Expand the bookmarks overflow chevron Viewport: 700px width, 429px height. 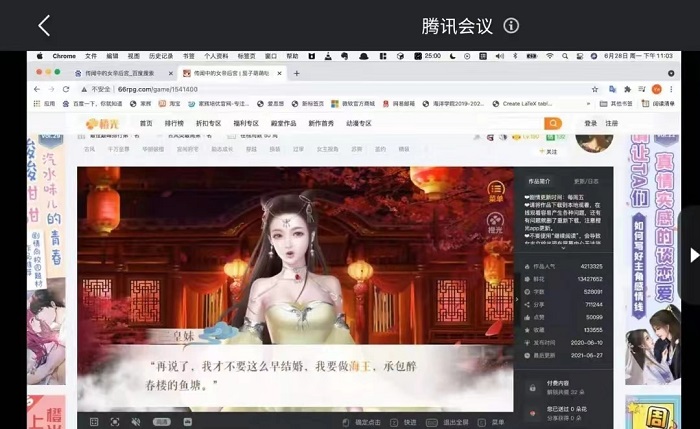coord(588,104)
